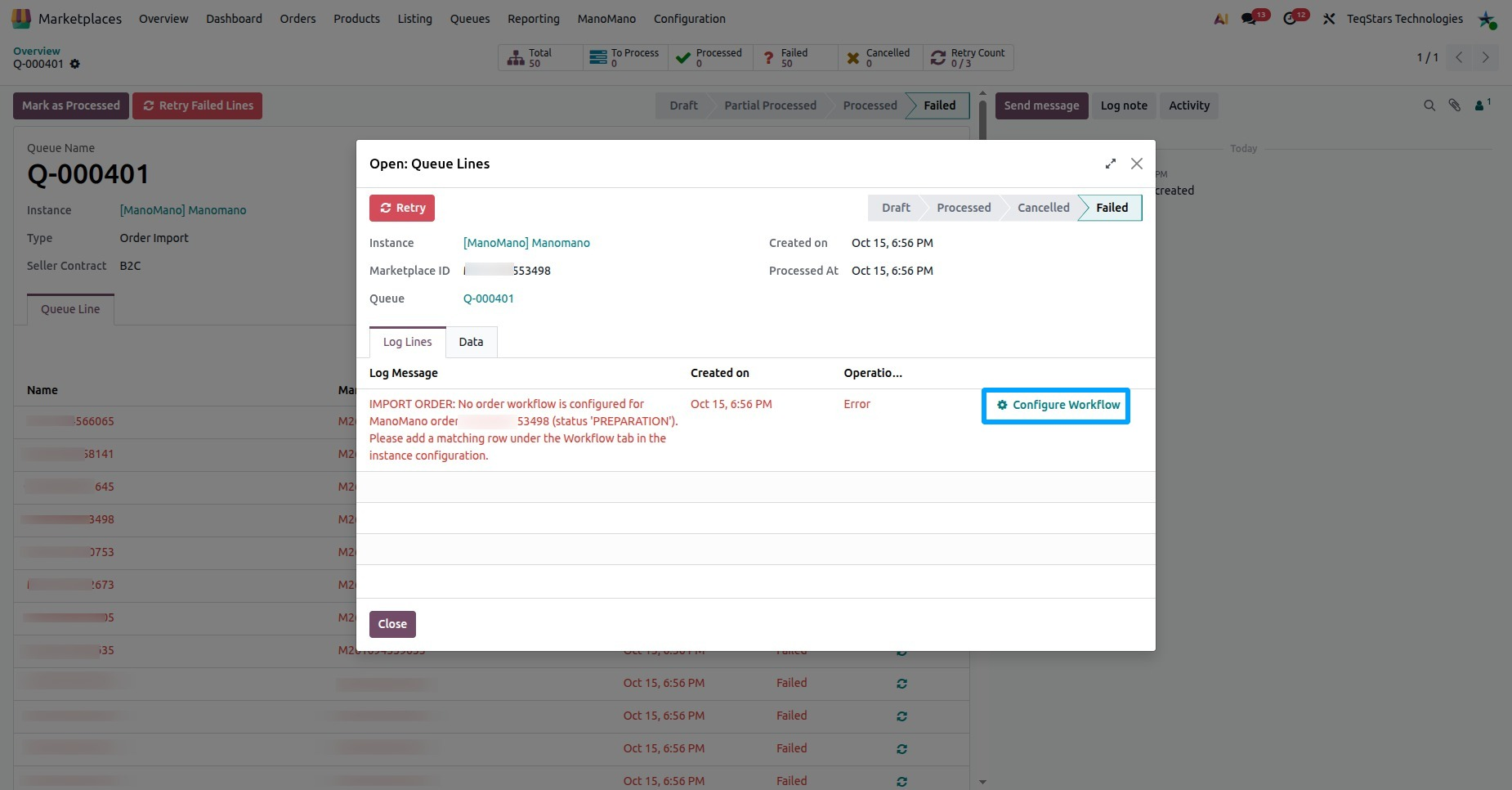Go to next record arrow

point(1486,57)
